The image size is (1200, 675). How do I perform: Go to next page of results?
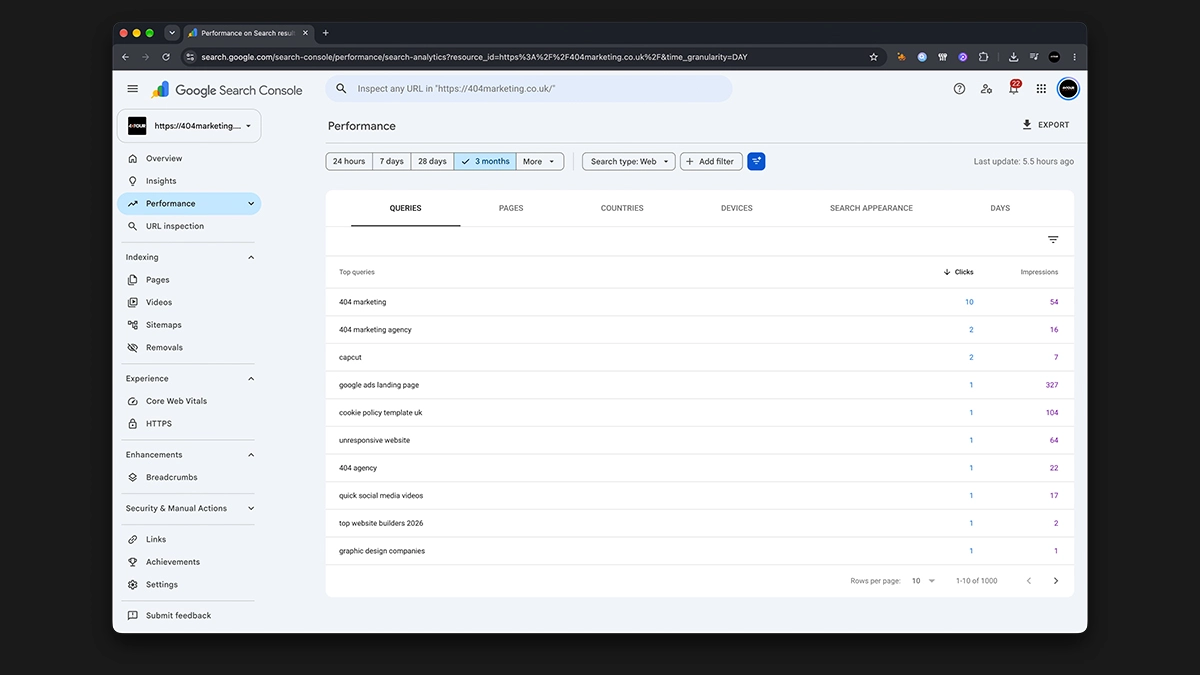coord(1056,581)
